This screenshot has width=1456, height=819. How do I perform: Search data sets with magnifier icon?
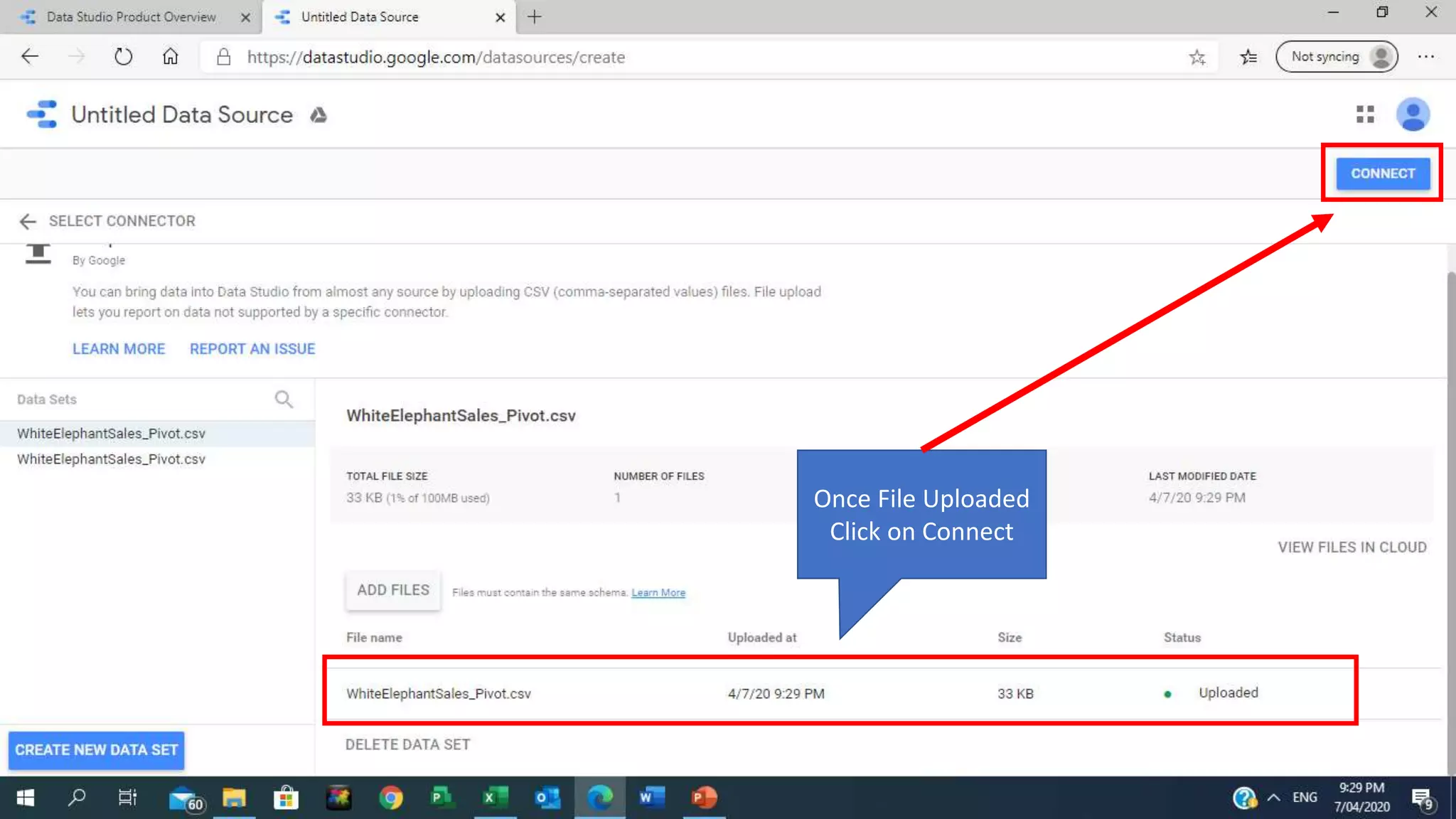pos(284,400)
